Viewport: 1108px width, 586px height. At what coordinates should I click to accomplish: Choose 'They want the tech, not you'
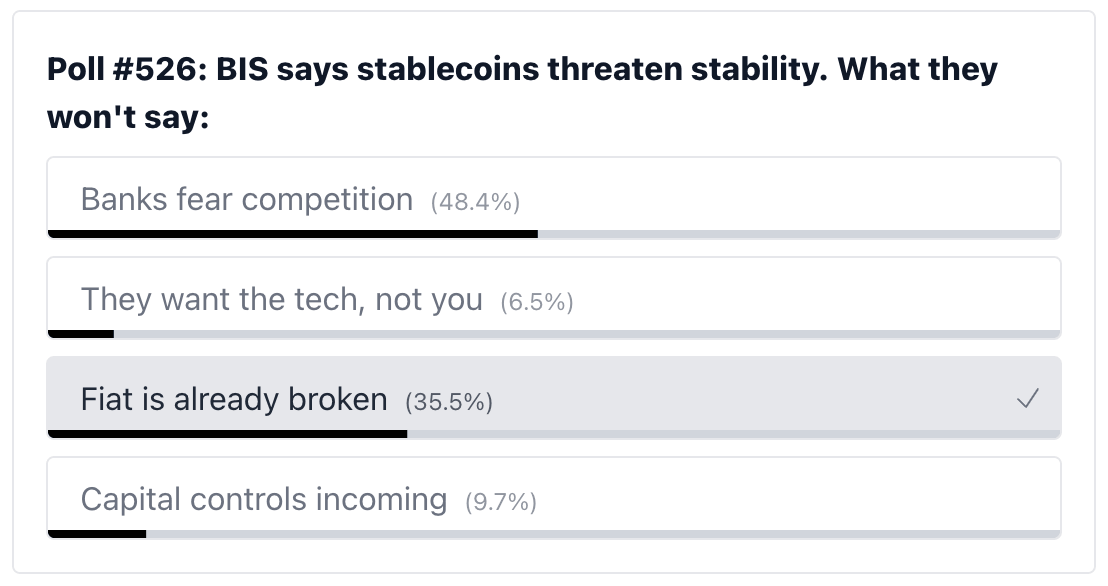[281, 300]
